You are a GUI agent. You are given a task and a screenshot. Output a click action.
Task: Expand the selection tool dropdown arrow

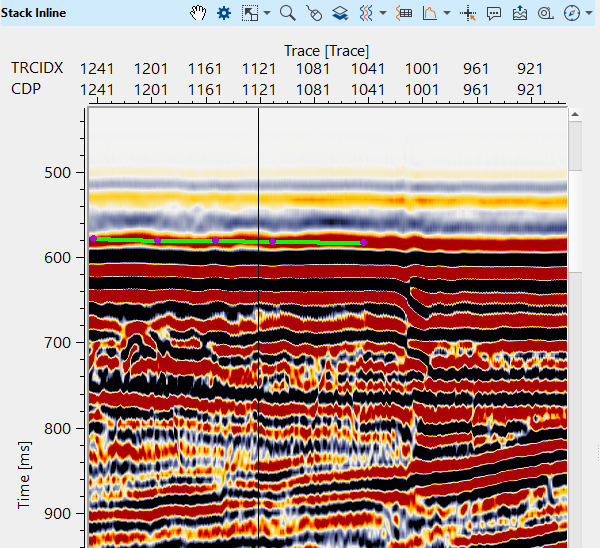[267, 14]
